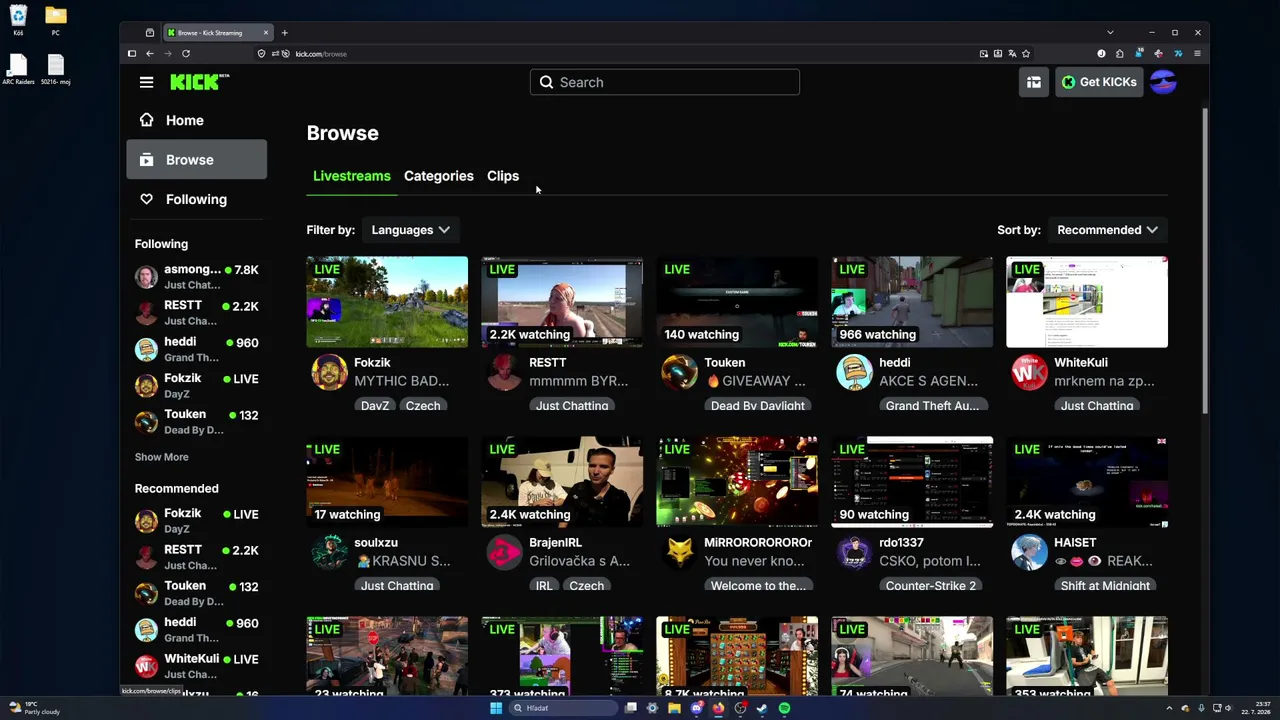Viewport: 1280px width, 720px height.
Task: Open the hamburger sidebar menu
Action: click(x=146, y=82)
